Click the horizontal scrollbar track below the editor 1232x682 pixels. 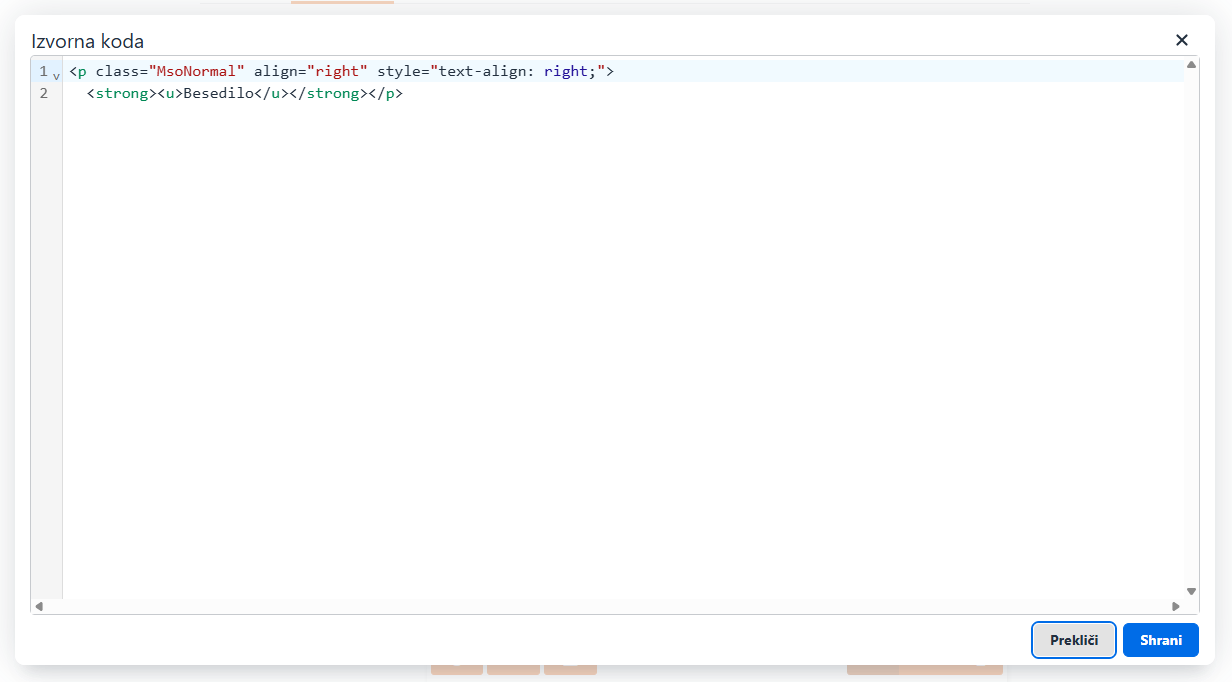pyautogui.click(x=600, y=606)
